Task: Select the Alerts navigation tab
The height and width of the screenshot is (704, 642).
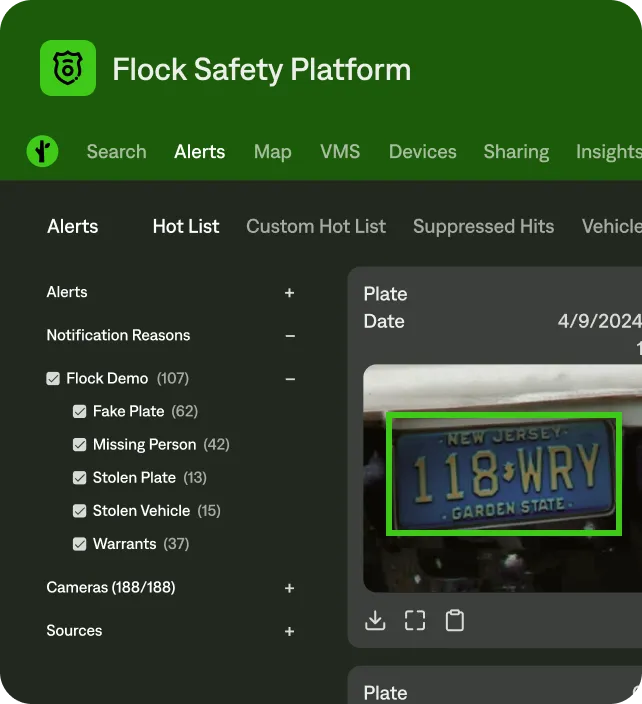Action: pos(200,152)
